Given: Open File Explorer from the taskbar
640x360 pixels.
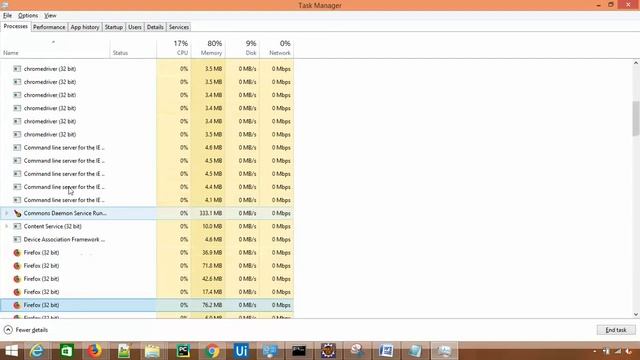Looking at the screenshot, I should (152, 351).
